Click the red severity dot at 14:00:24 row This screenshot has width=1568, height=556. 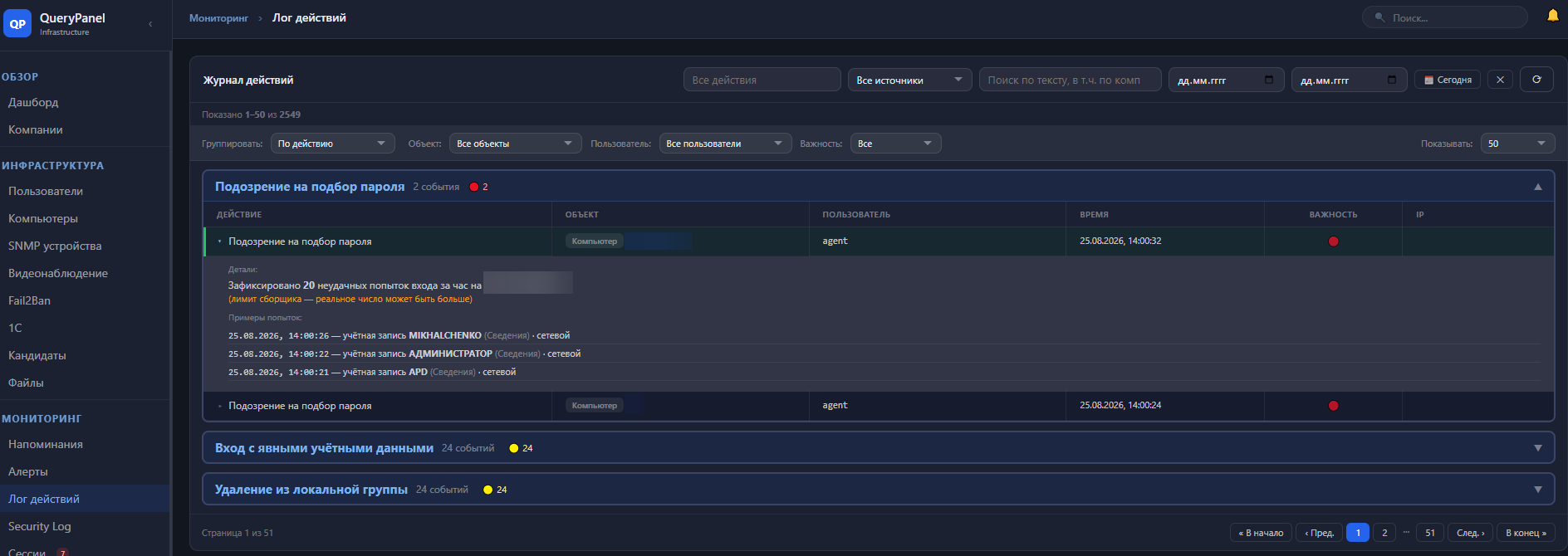(1333, 406)
